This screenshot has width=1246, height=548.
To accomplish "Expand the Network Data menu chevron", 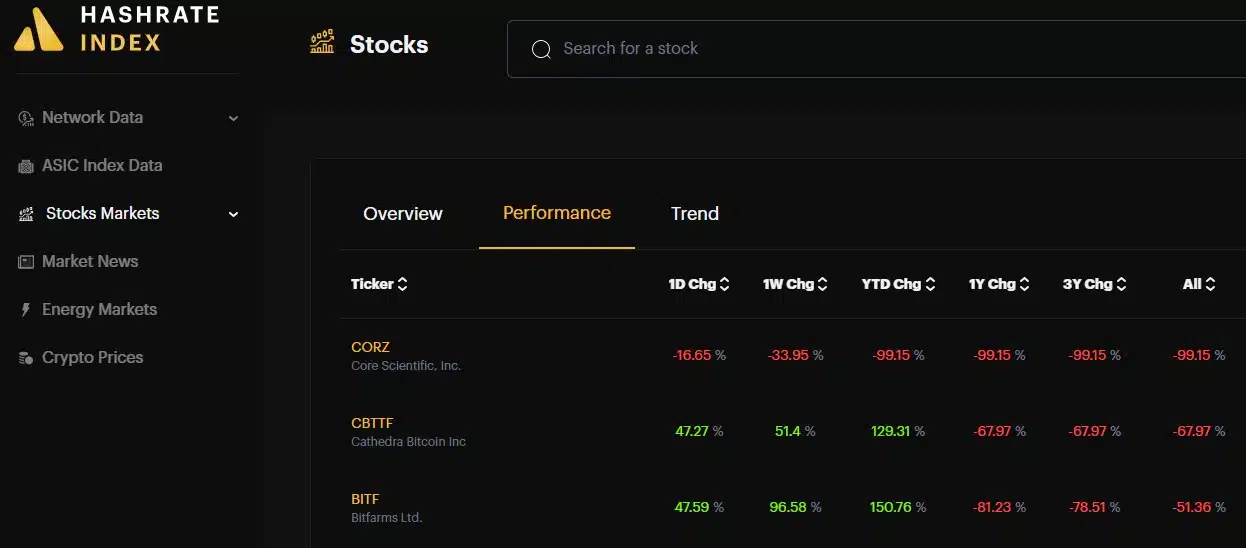I will pyautogui.click(x=233, y=118).
